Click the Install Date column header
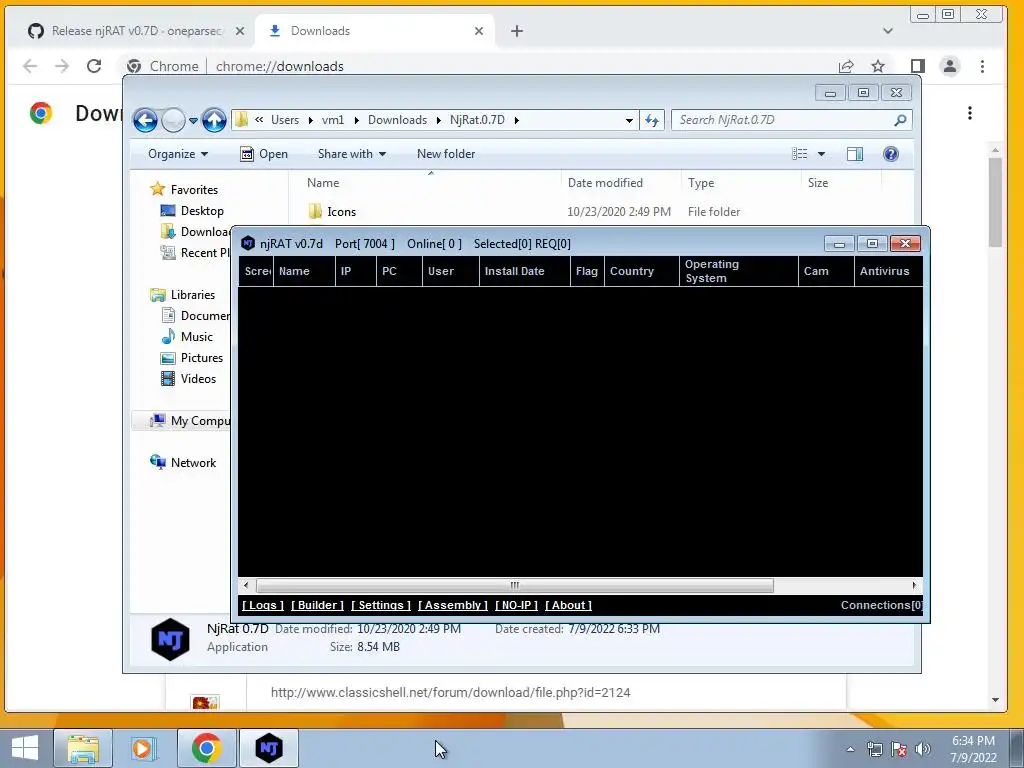The image size is (1024, 768). (x=524, y=271)
